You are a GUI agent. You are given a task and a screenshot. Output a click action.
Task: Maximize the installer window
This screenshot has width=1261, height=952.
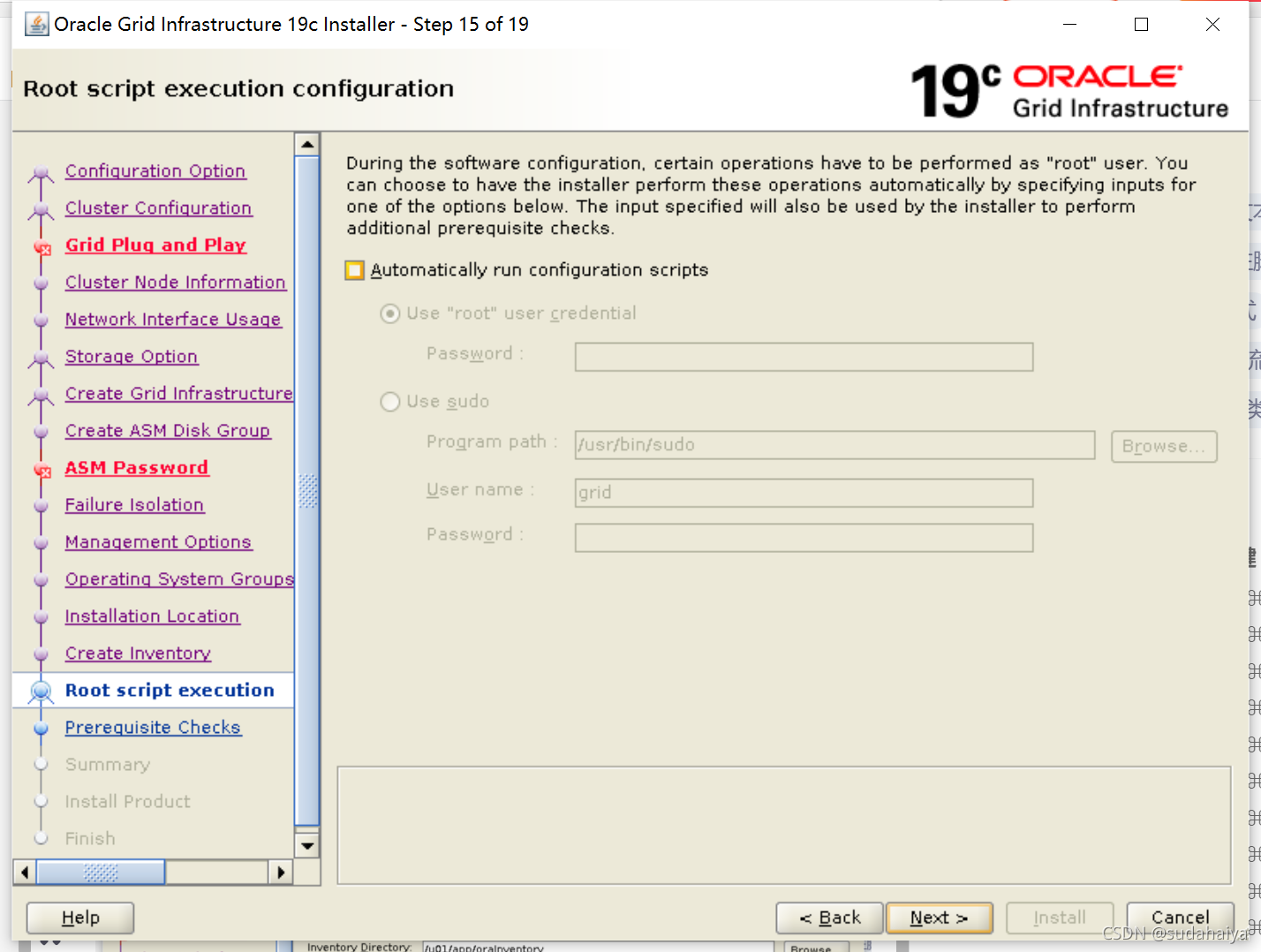pyautogui.click(x=1141, y=25)
